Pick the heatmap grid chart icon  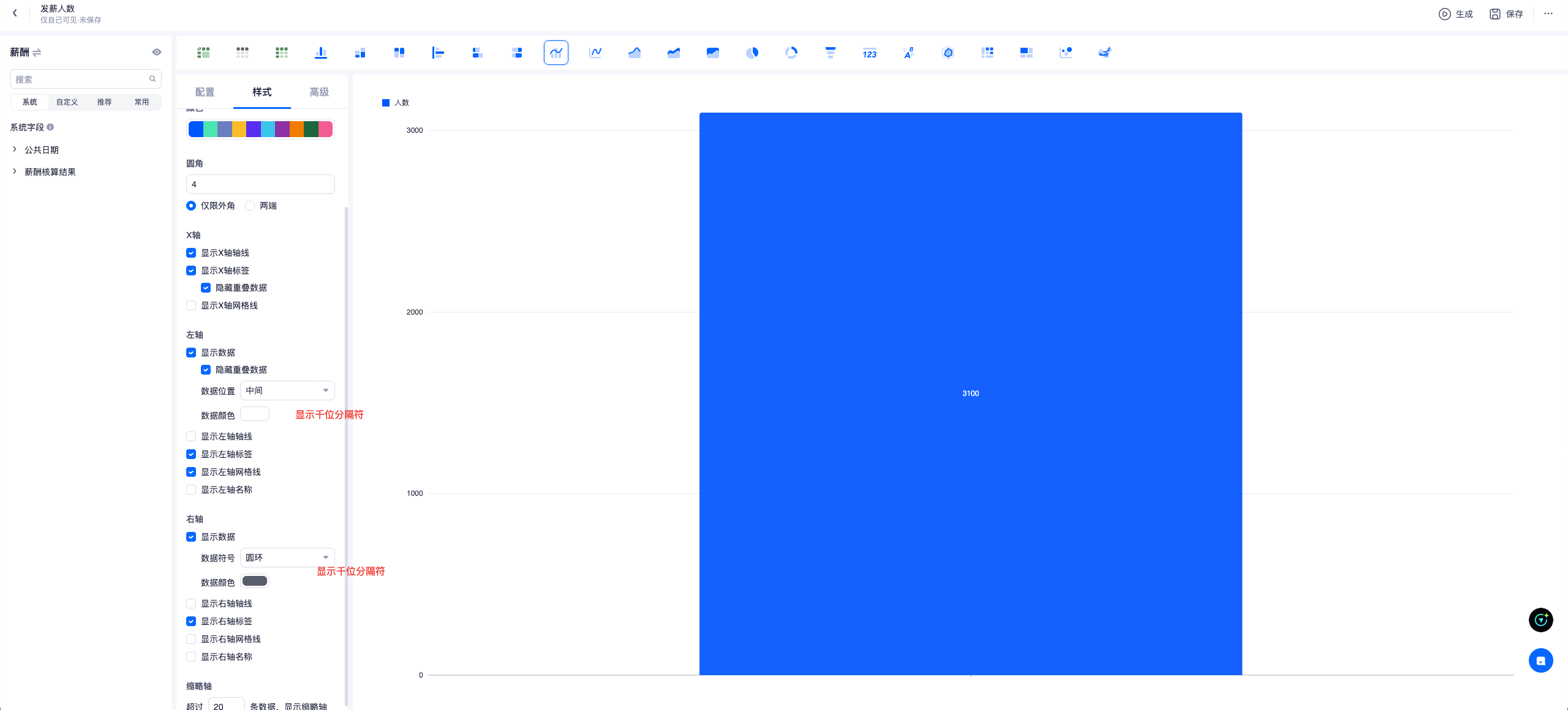(987, 53)
